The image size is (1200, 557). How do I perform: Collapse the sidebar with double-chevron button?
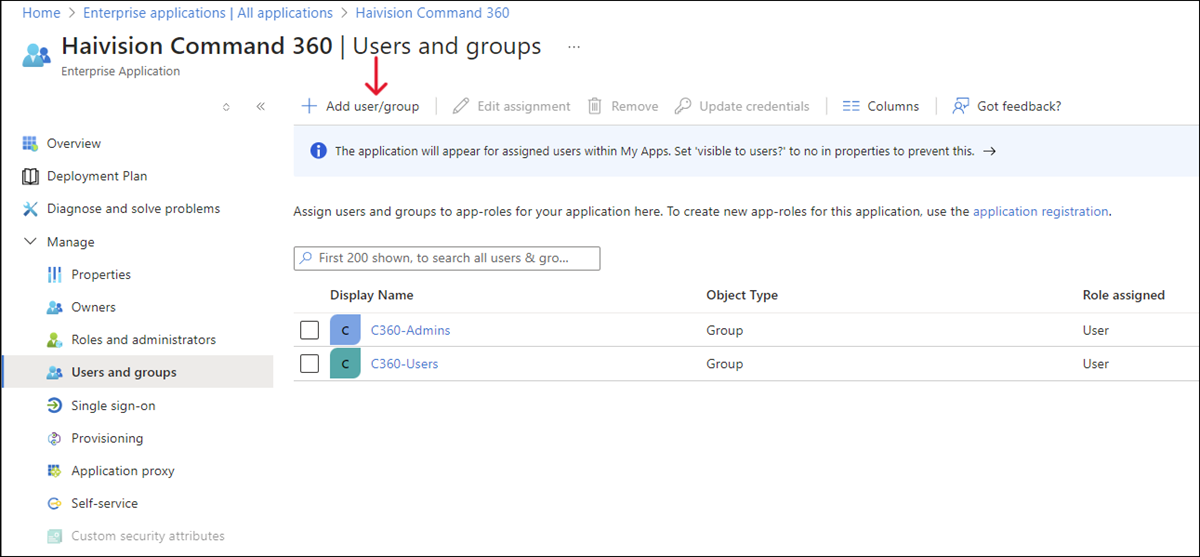260,106
